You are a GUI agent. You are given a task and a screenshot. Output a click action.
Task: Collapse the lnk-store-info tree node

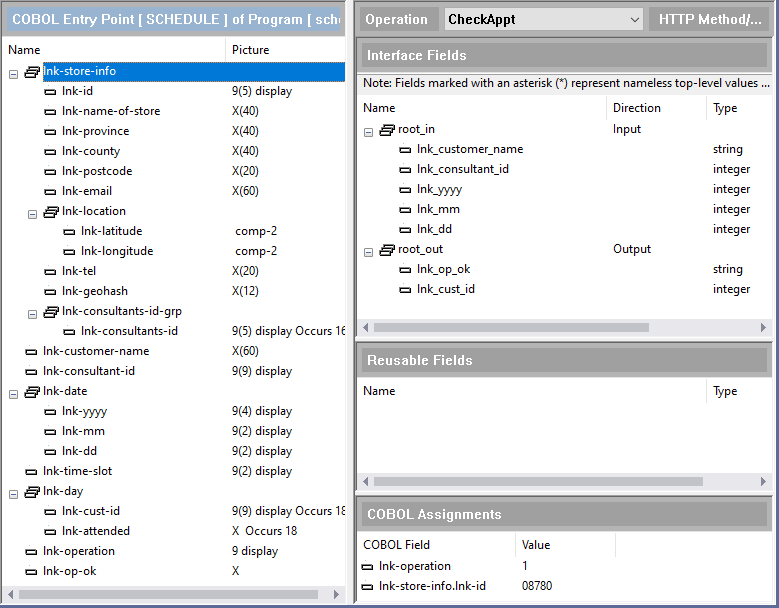[13, 72]
